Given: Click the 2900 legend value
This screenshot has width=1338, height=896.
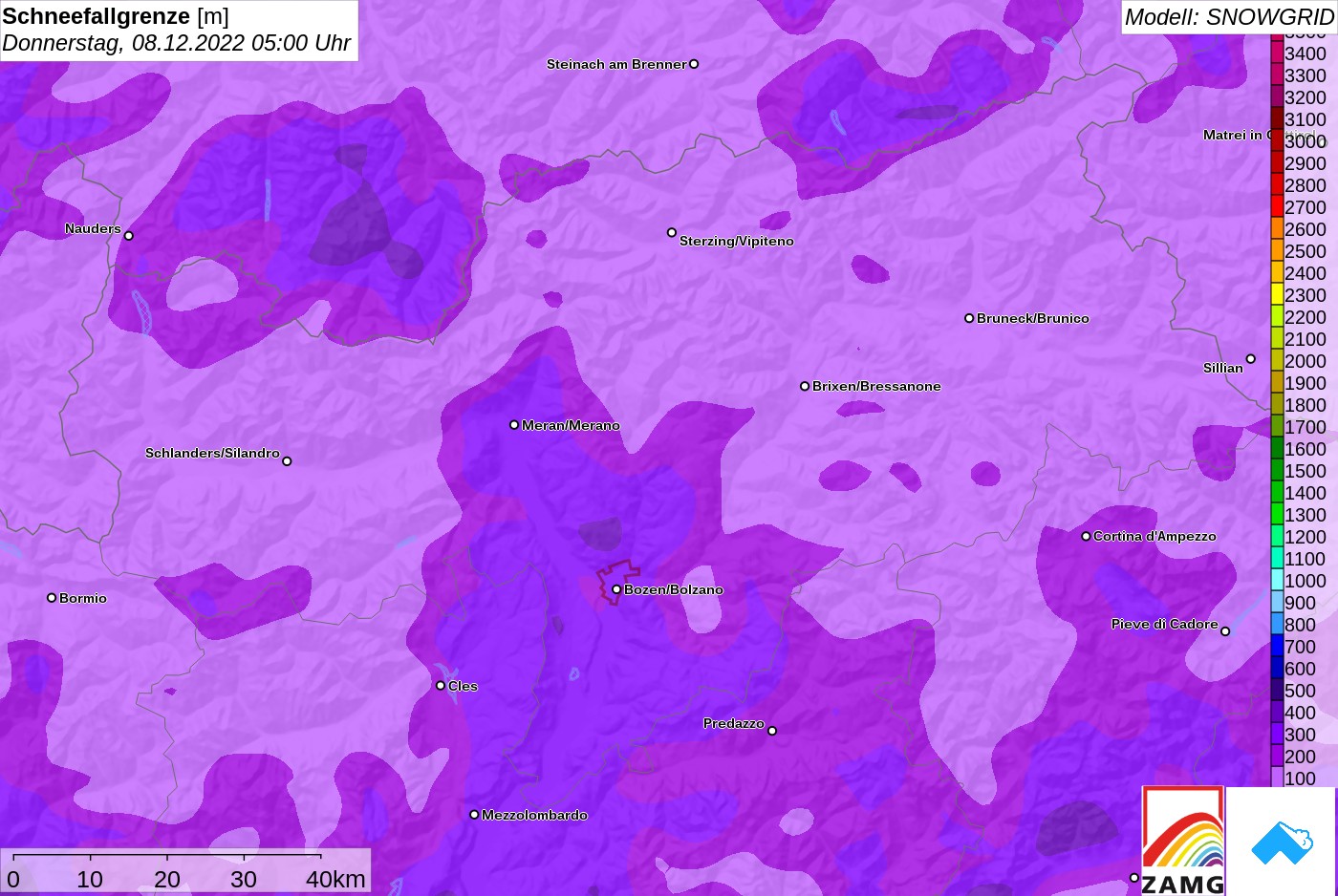Looking at the screenshot, I should click(x=1306, y=163).
